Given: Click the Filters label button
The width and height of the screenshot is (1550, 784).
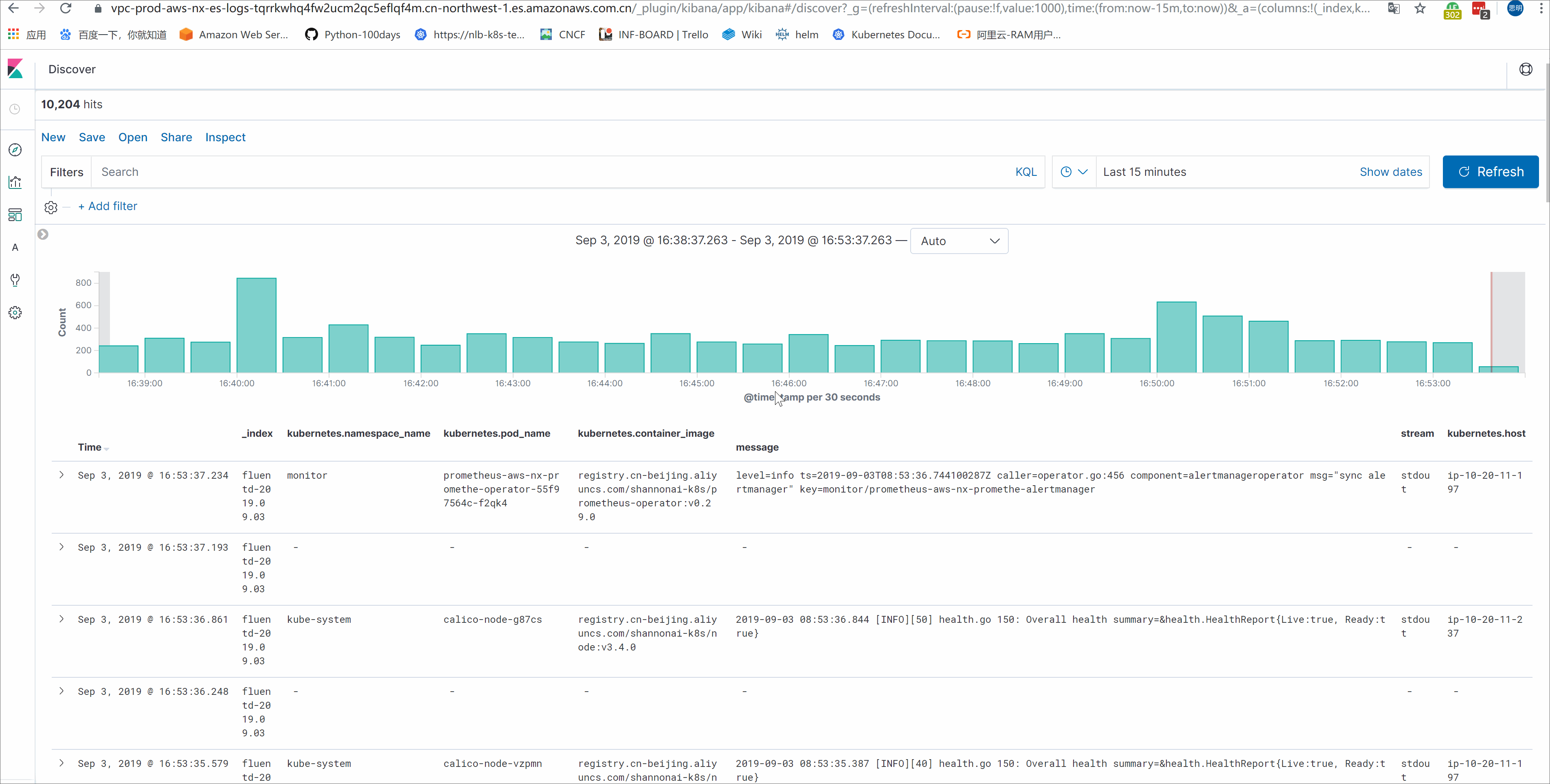Looking at the screenshot, I should [x=66, y=172].
